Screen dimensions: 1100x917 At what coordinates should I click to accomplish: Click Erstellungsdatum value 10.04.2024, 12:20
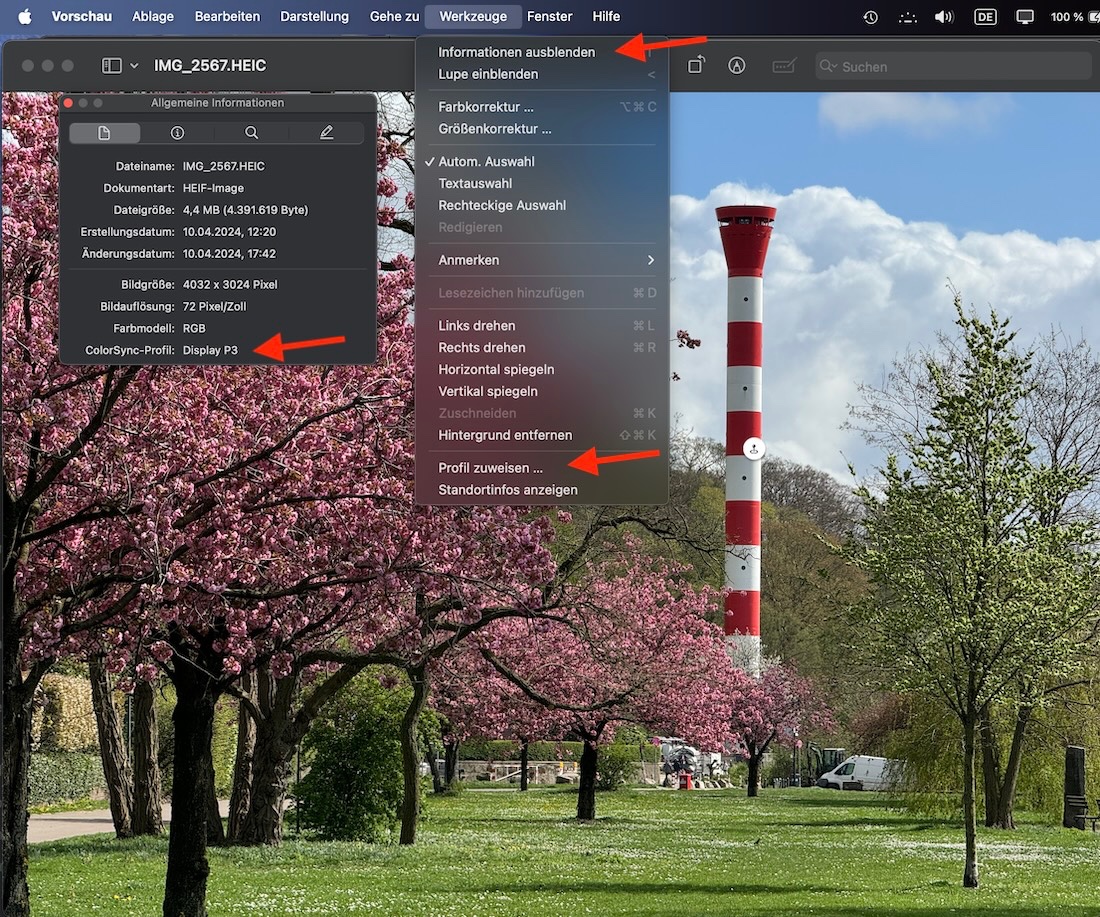pos(229,232)
